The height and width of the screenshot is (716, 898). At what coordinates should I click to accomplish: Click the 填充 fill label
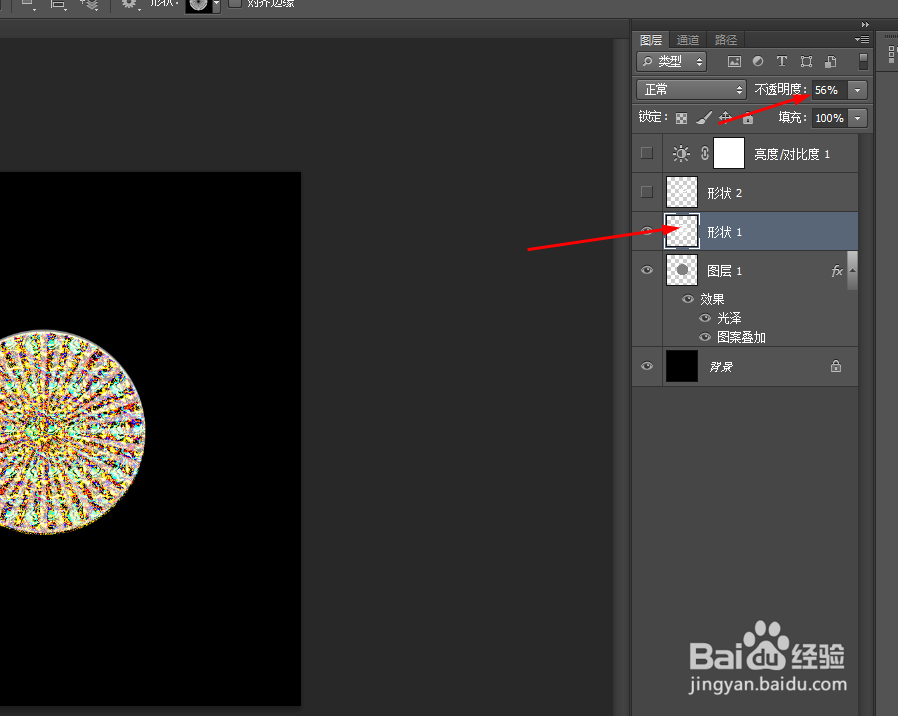(x=793, y=117)
